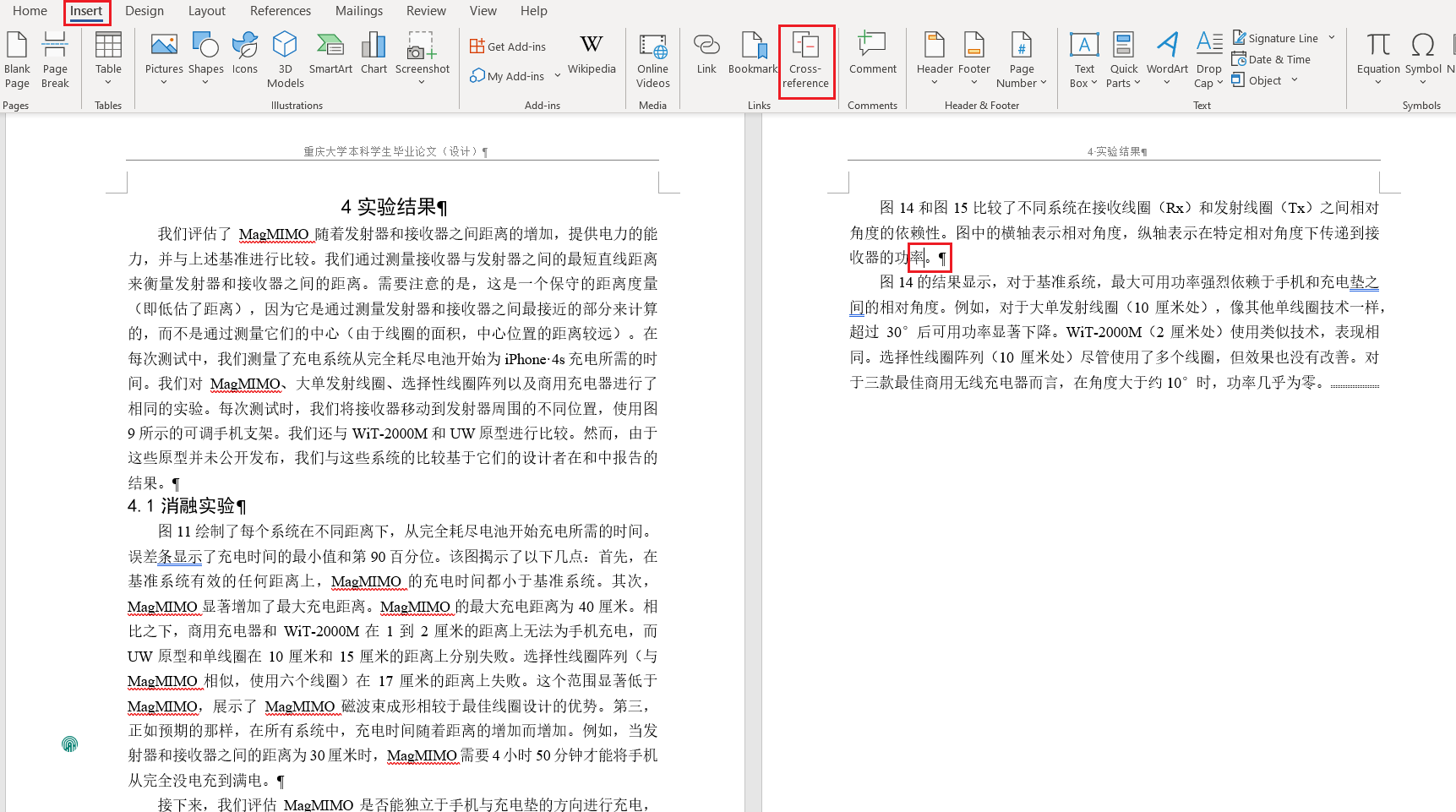Place cursor in heading "4 实验结果"
The height and width of the screenshot is (812, 1456).
click(394, 207)
